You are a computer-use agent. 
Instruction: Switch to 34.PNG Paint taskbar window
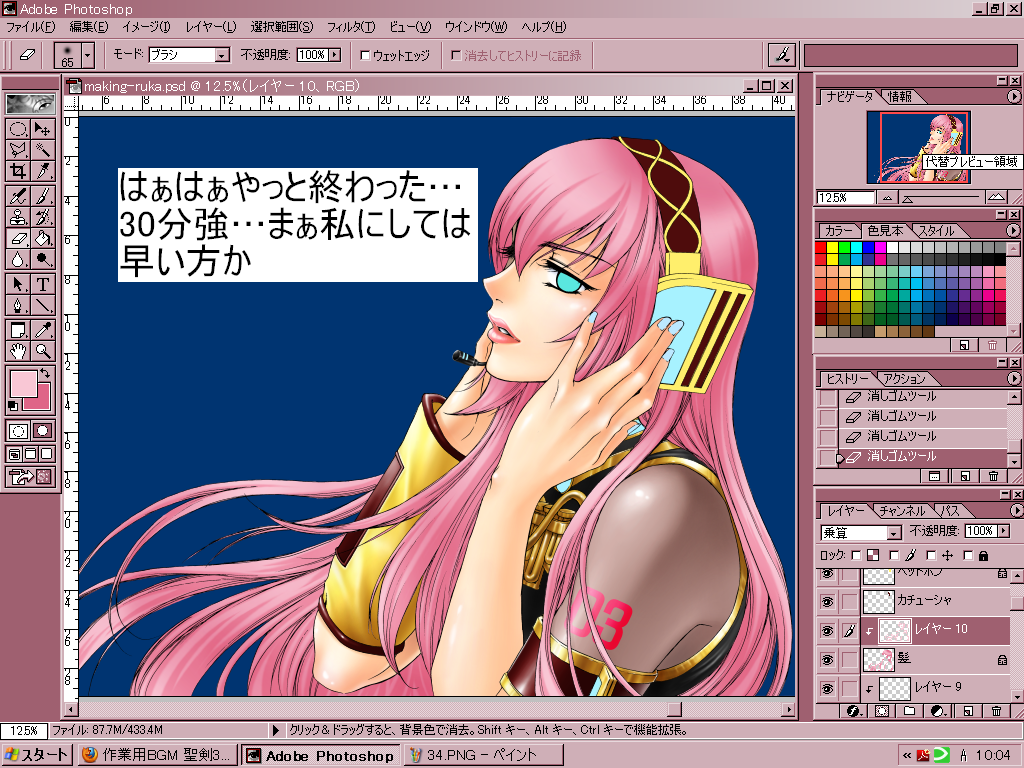(482, 755)
